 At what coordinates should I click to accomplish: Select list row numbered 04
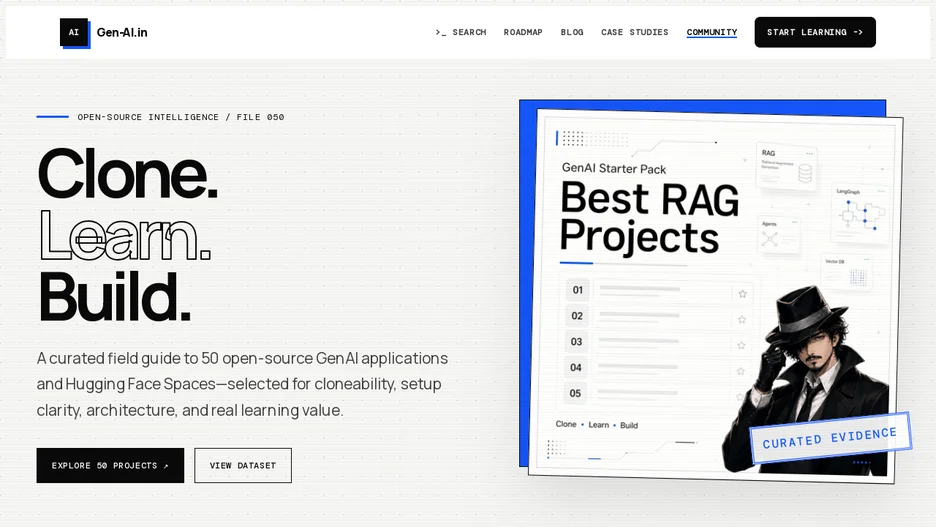657,368
